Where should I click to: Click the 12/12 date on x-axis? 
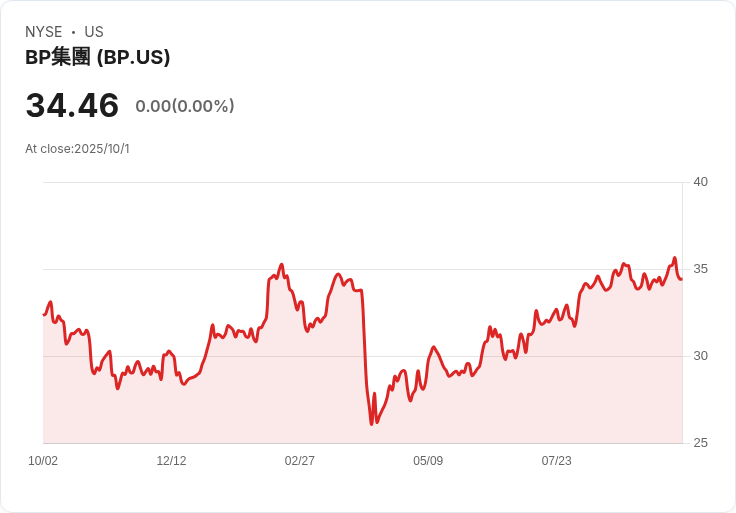171,461
